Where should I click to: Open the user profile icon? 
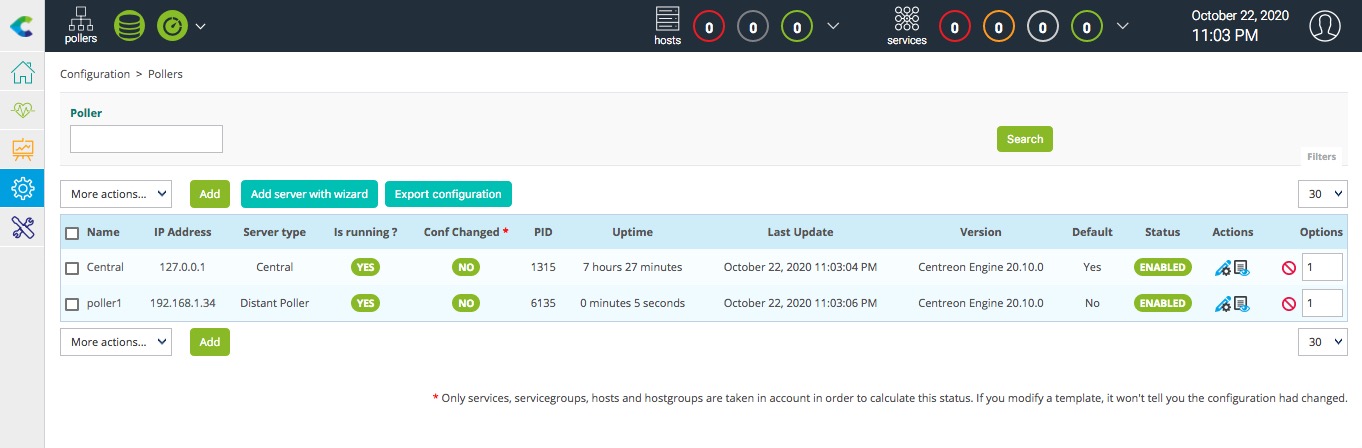tap(1324, 26)
